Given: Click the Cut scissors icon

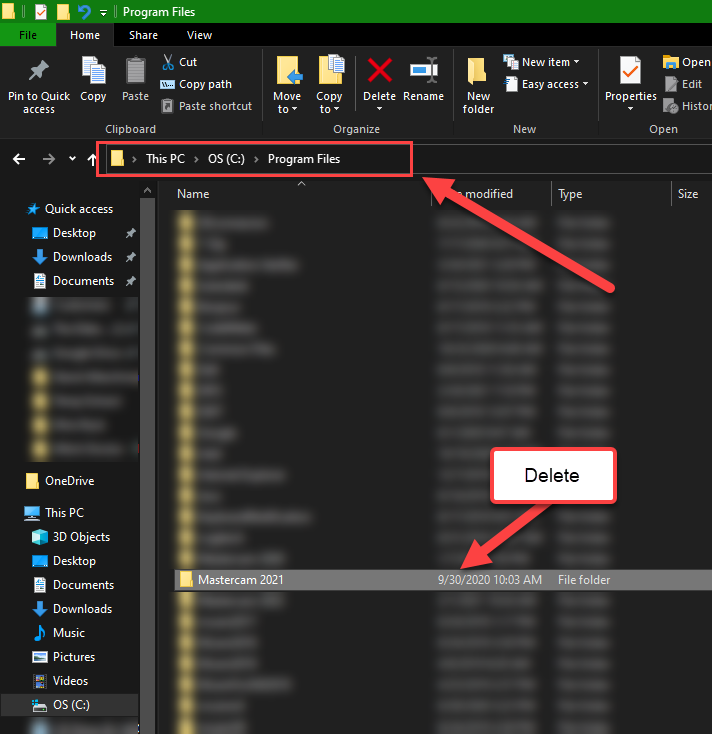Looking at the screenshot, I should coord(168,62).
